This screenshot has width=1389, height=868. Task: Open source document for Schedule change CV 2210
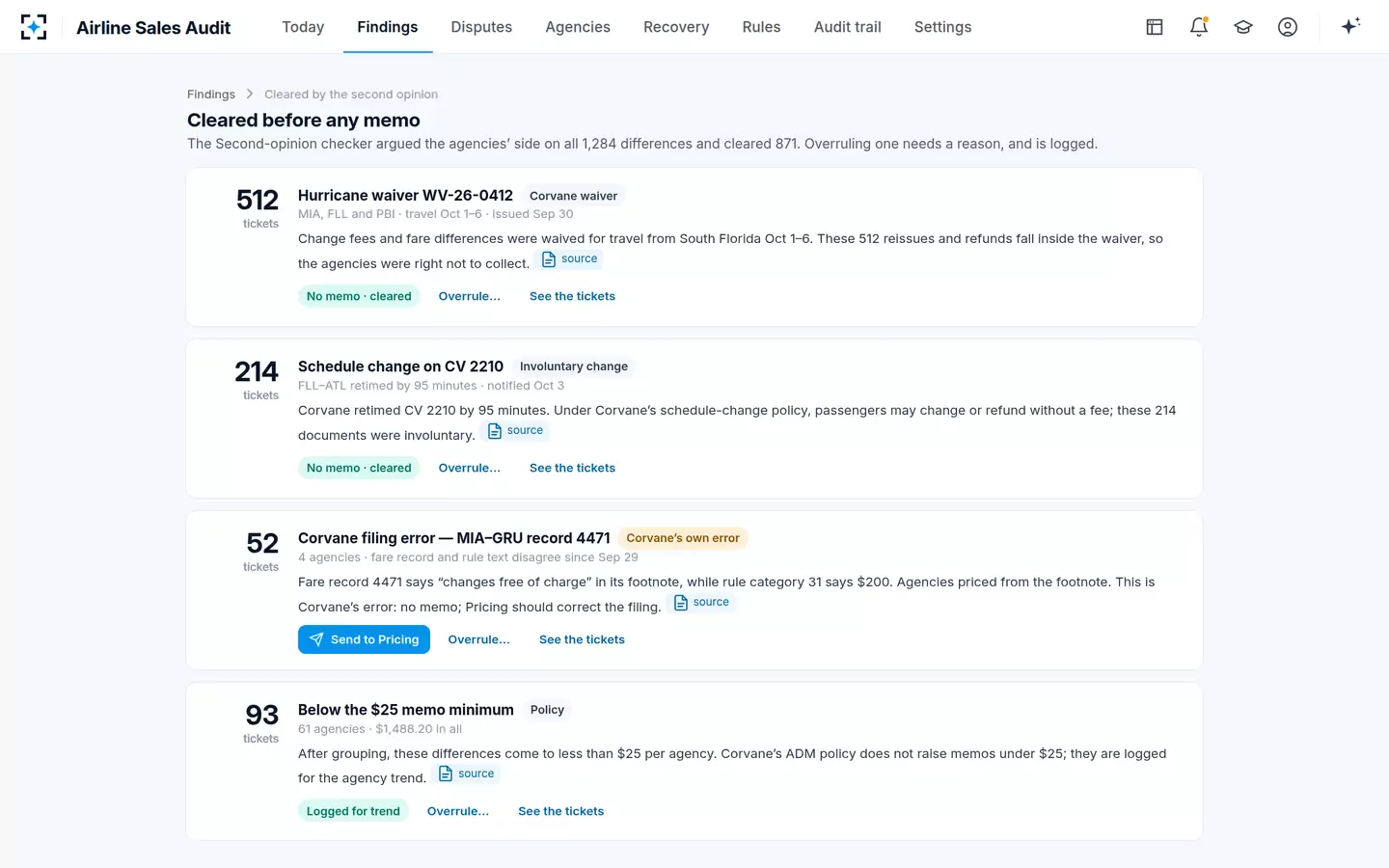click(516, 430)
